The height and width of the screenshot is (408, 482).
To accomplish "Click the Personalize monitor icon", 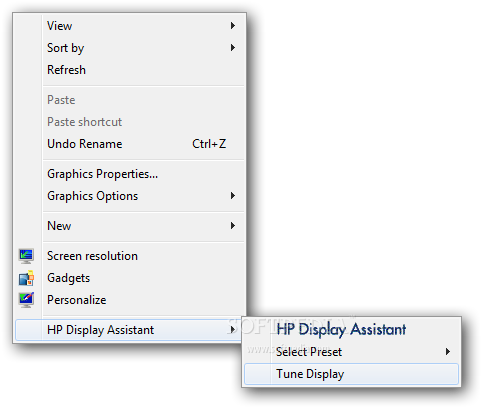I will 26,300.
